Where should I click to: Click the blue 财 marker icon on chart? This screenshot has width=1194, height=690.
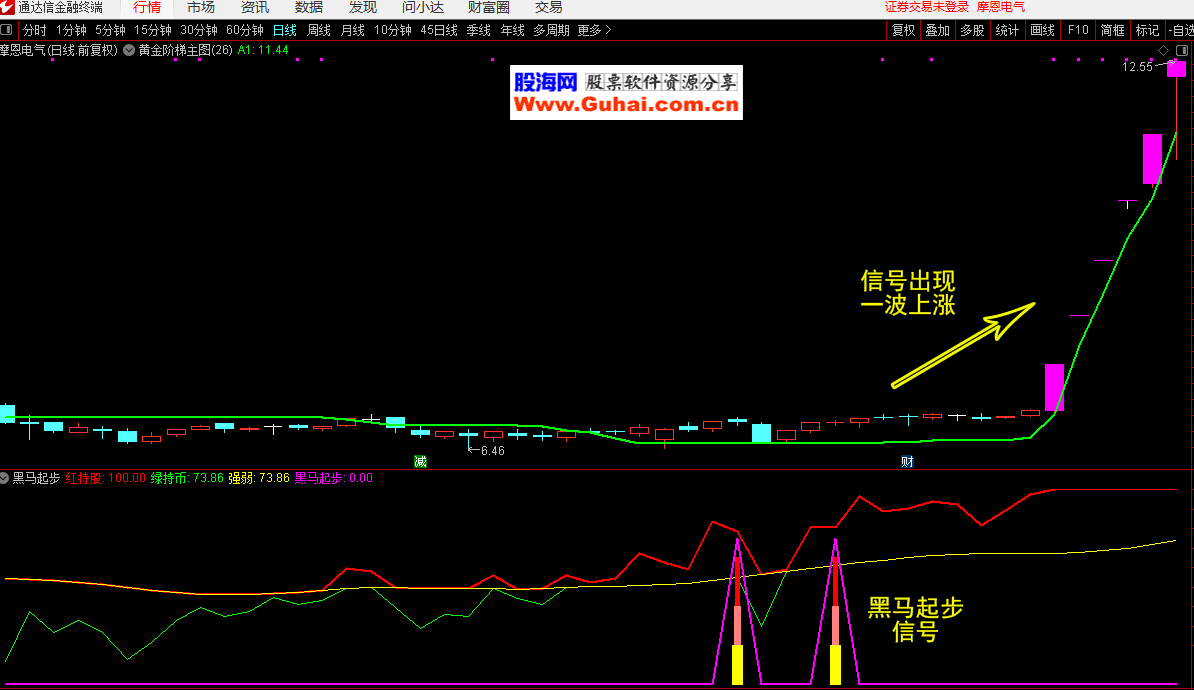point(906,461)
